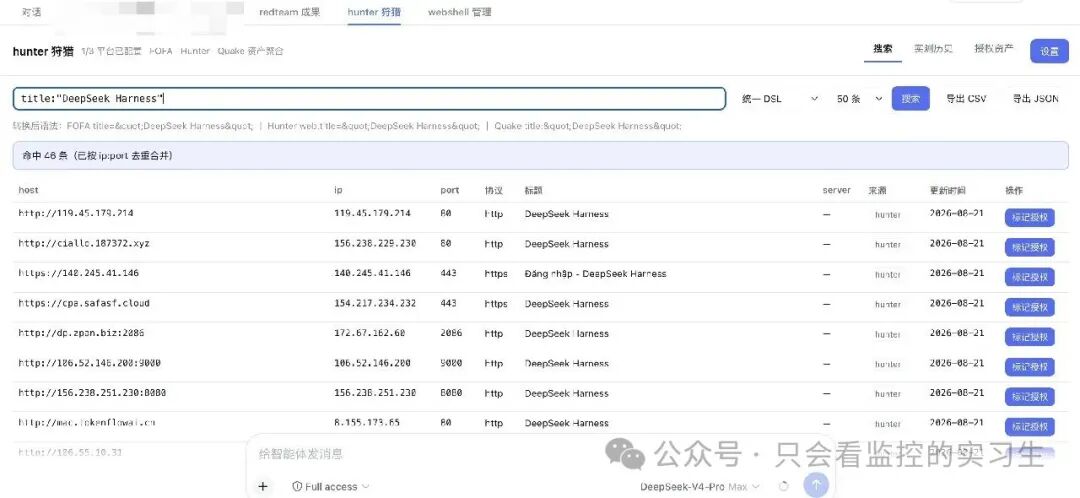
Task: Click 标记授权 for ciallo.187372.xyz row
Action: point(1029,247)
